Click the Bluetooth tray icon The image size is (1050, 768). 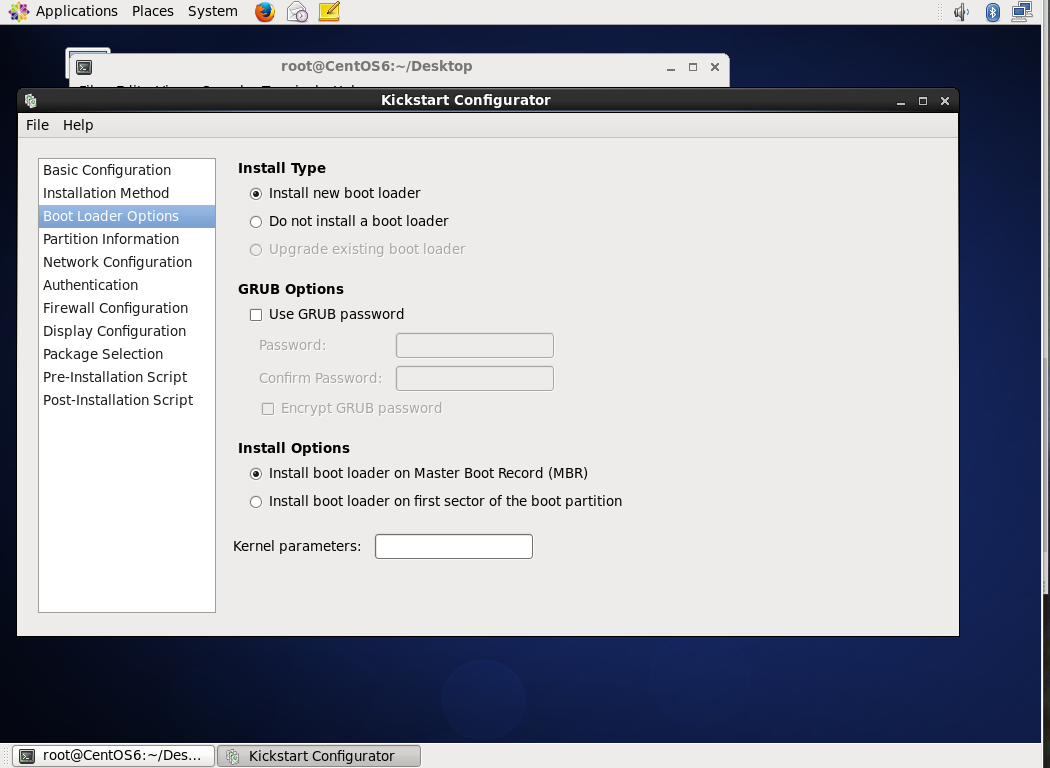992,11
